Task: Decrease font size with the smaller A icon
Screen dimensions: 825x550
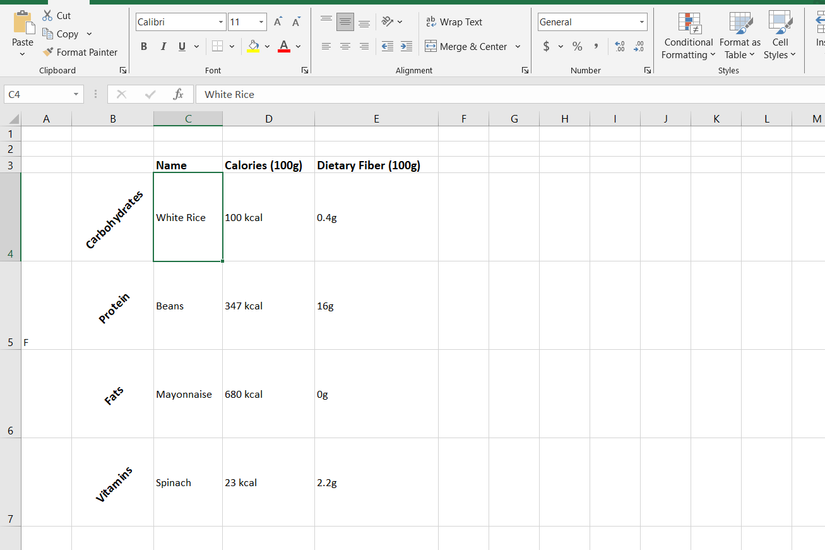Action: [296, 22]
